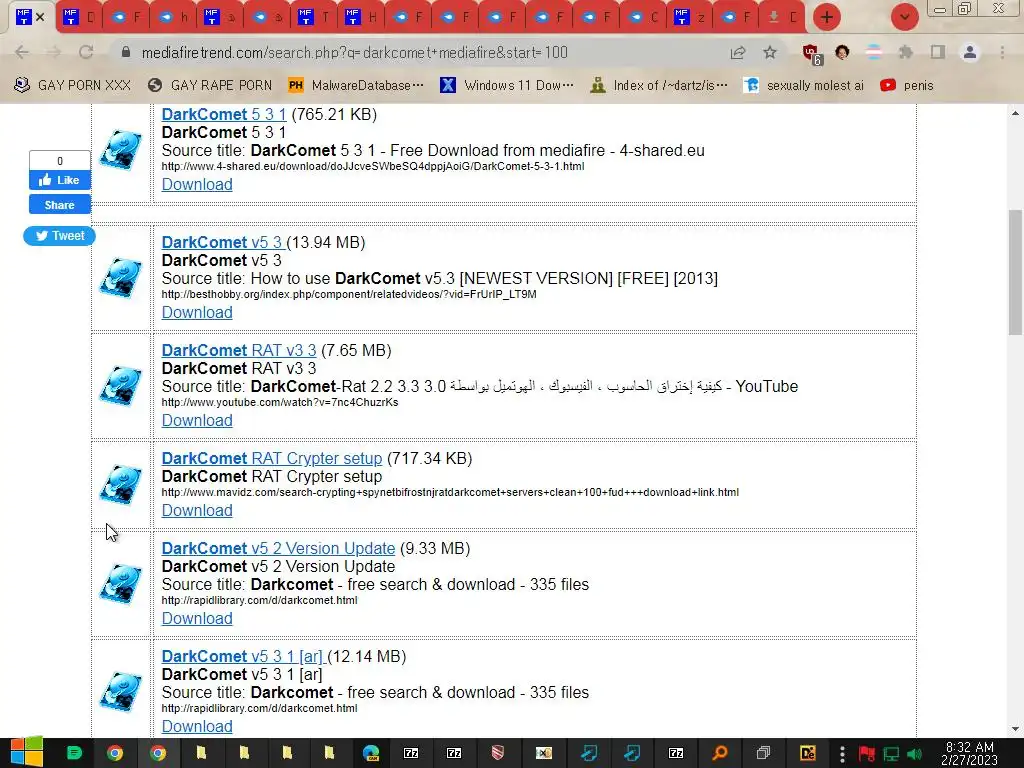Click the browser back arrow
The image size is (1024, 768).
point(22,52)
